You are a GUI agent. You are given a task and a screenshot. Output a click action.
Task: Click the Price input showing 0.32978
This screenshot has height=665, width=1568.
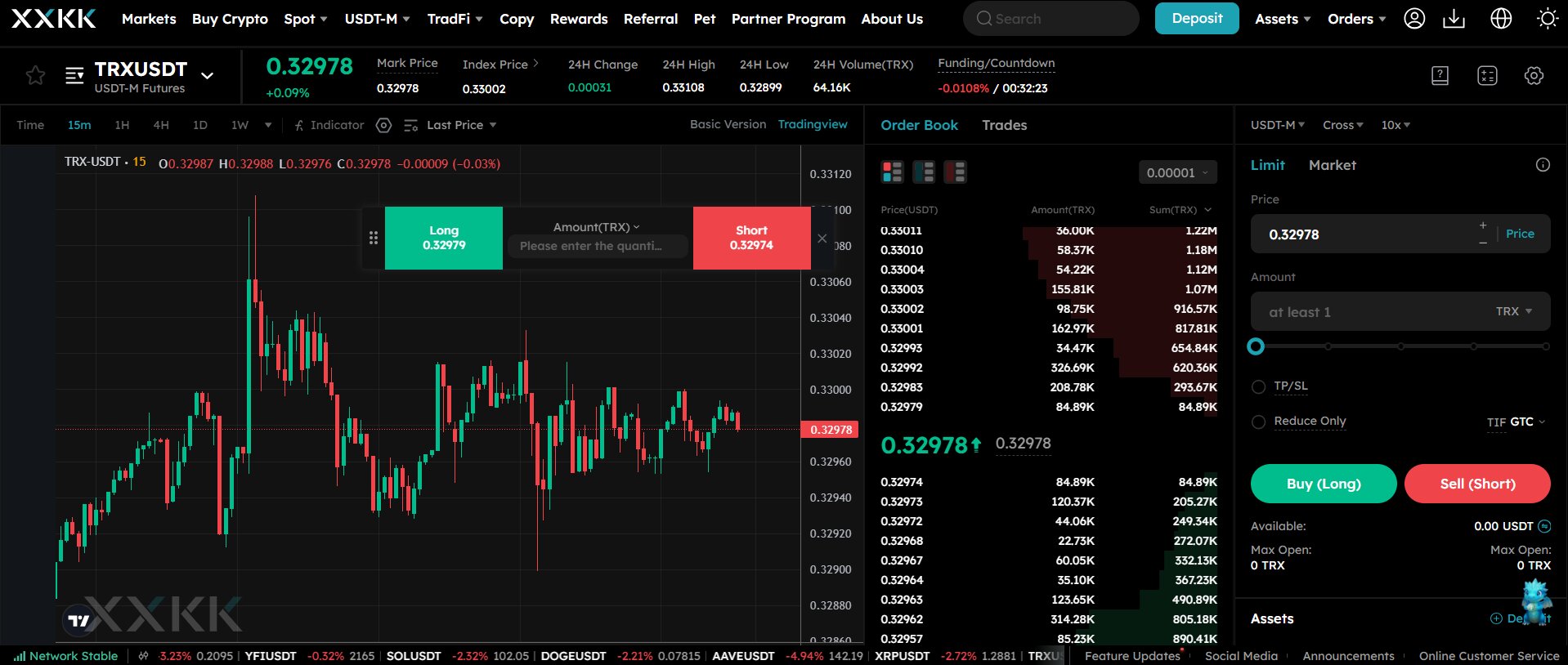coord(1400,234)
